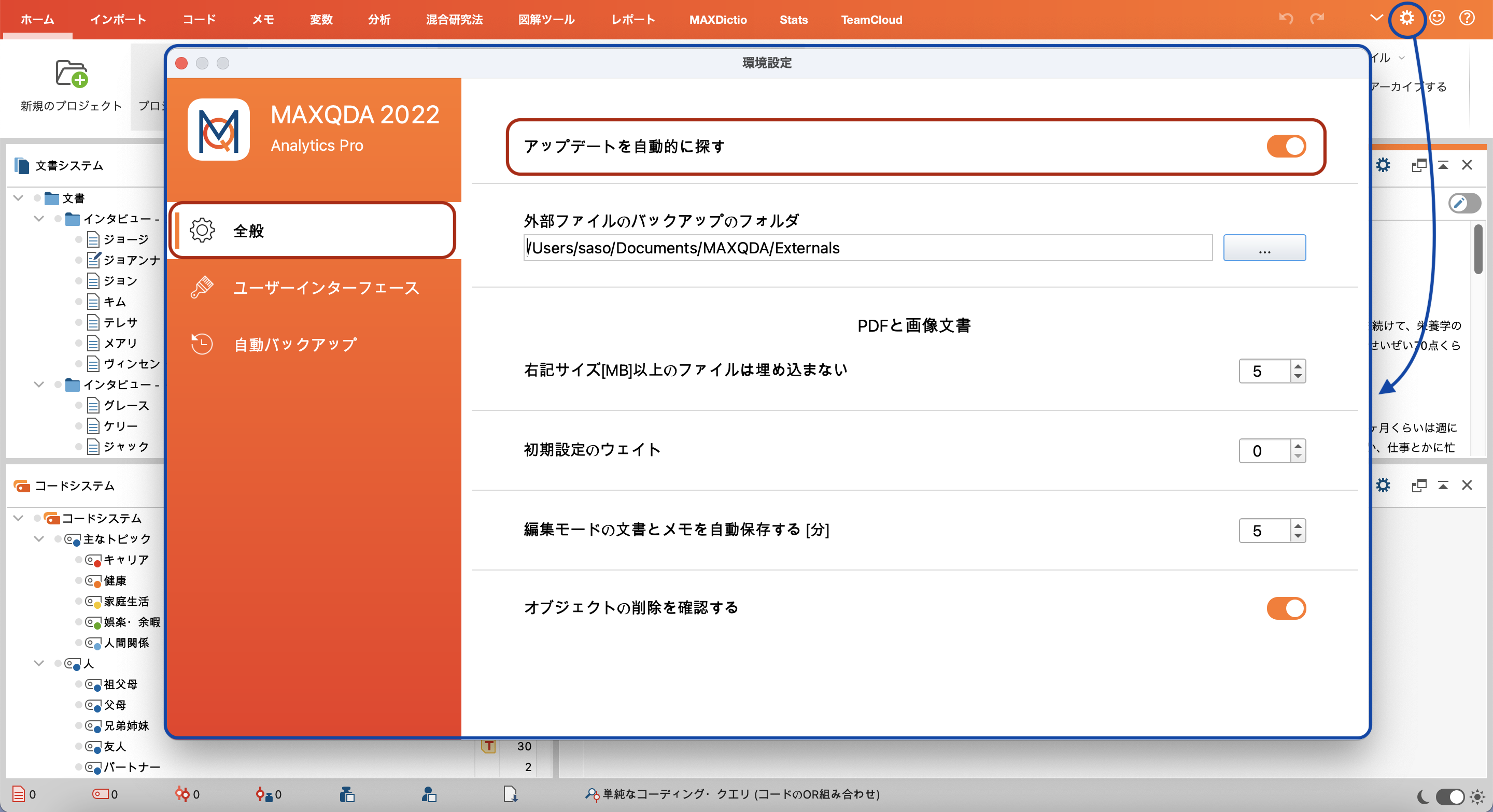Maximize the document browser window
Image resolution: width=1493 pixels, height=812 pixels.
coord(1443,165)
